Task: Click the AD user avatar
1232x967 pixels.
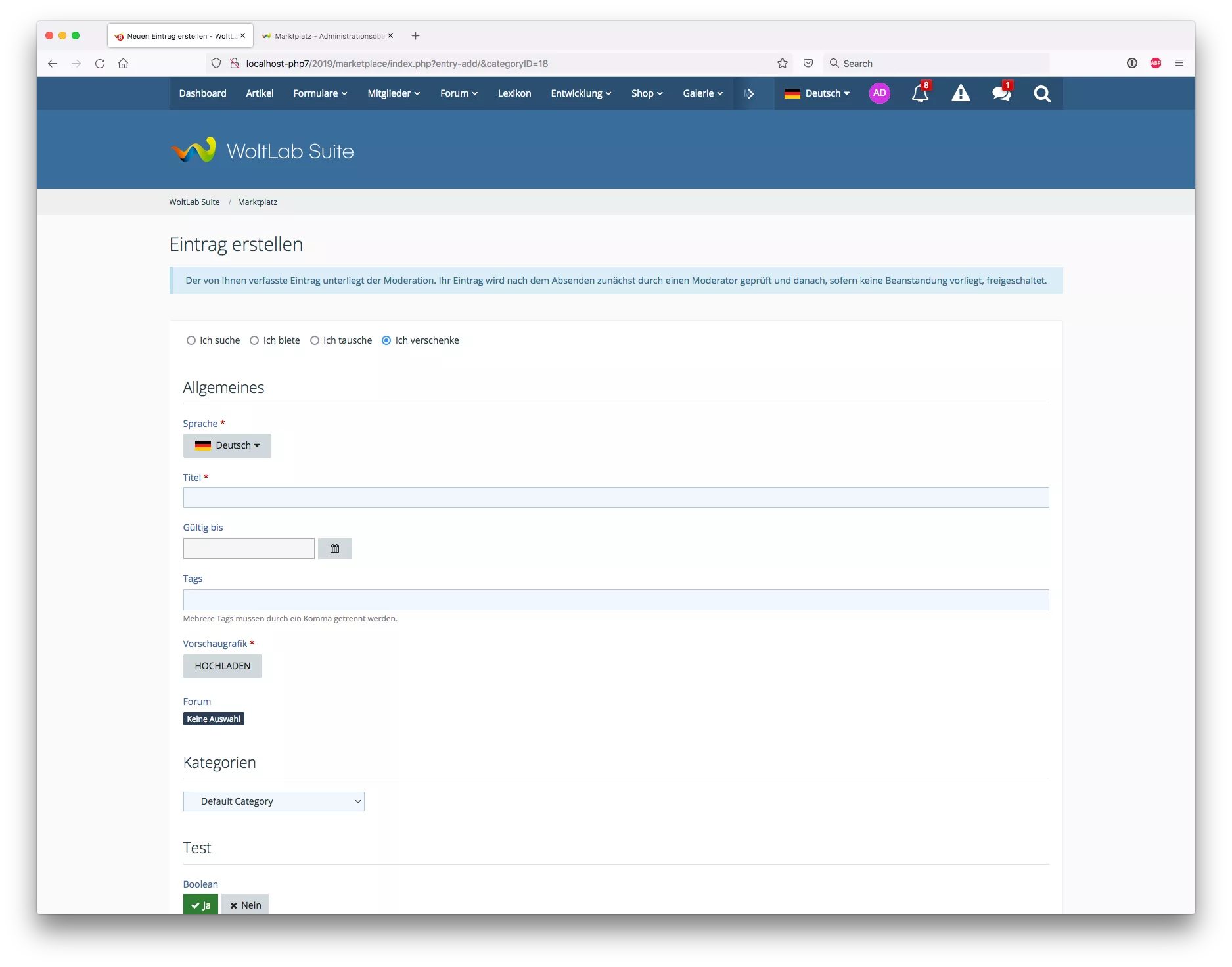Action: pos(879,93)
